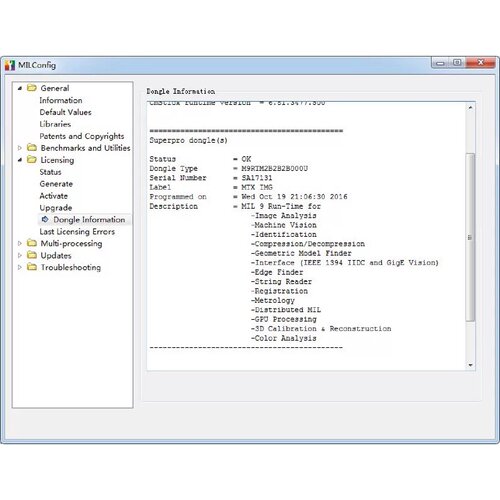Open the Generate license page
This screenshot has width=500, height=500.
56,184
